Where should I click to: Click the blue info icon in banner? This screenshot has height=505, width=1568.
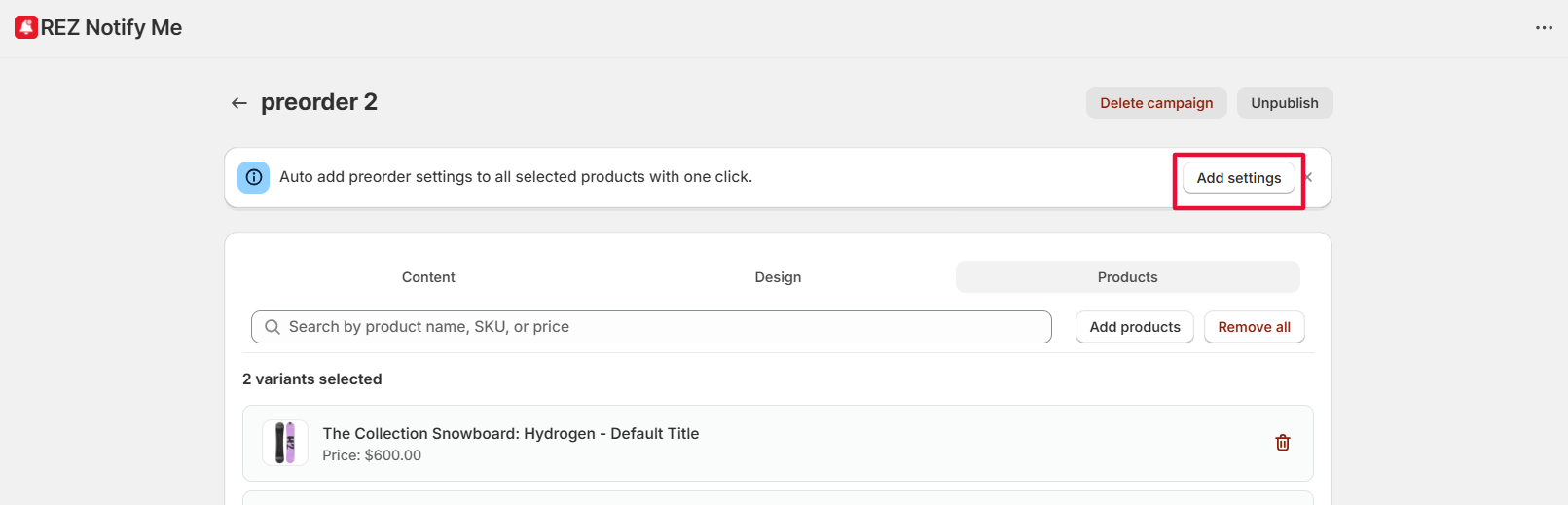coord(254,177)
